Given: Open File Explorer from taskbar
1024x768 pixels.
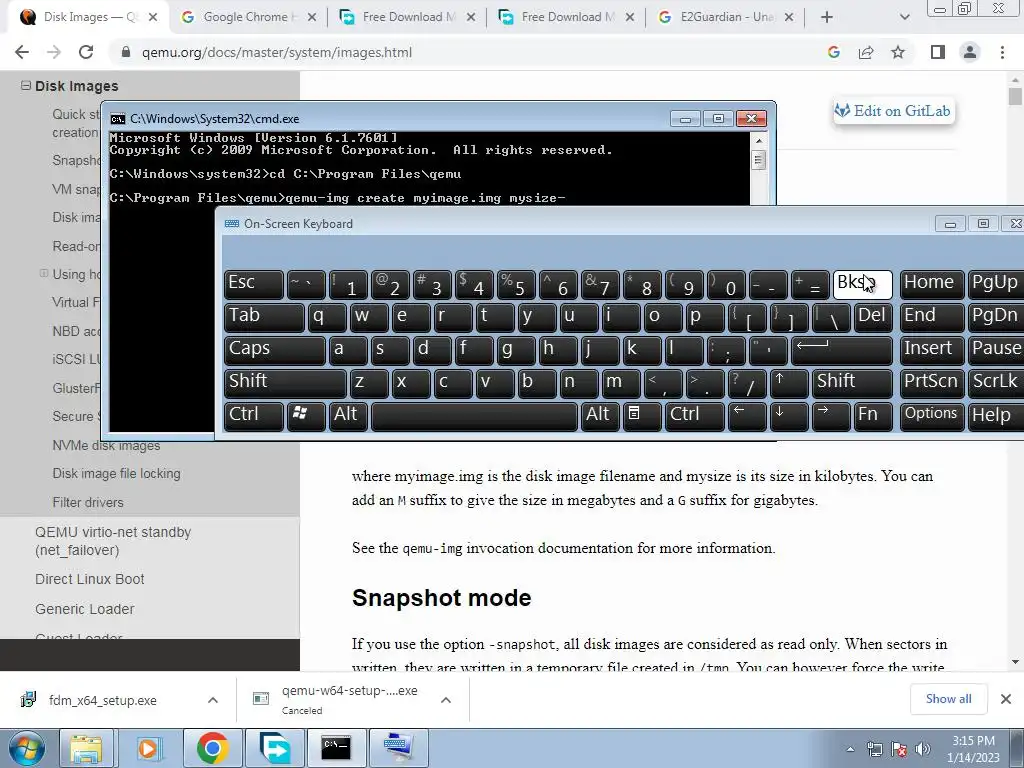Looking at the screenshot, I should click(x=86, y=748).
